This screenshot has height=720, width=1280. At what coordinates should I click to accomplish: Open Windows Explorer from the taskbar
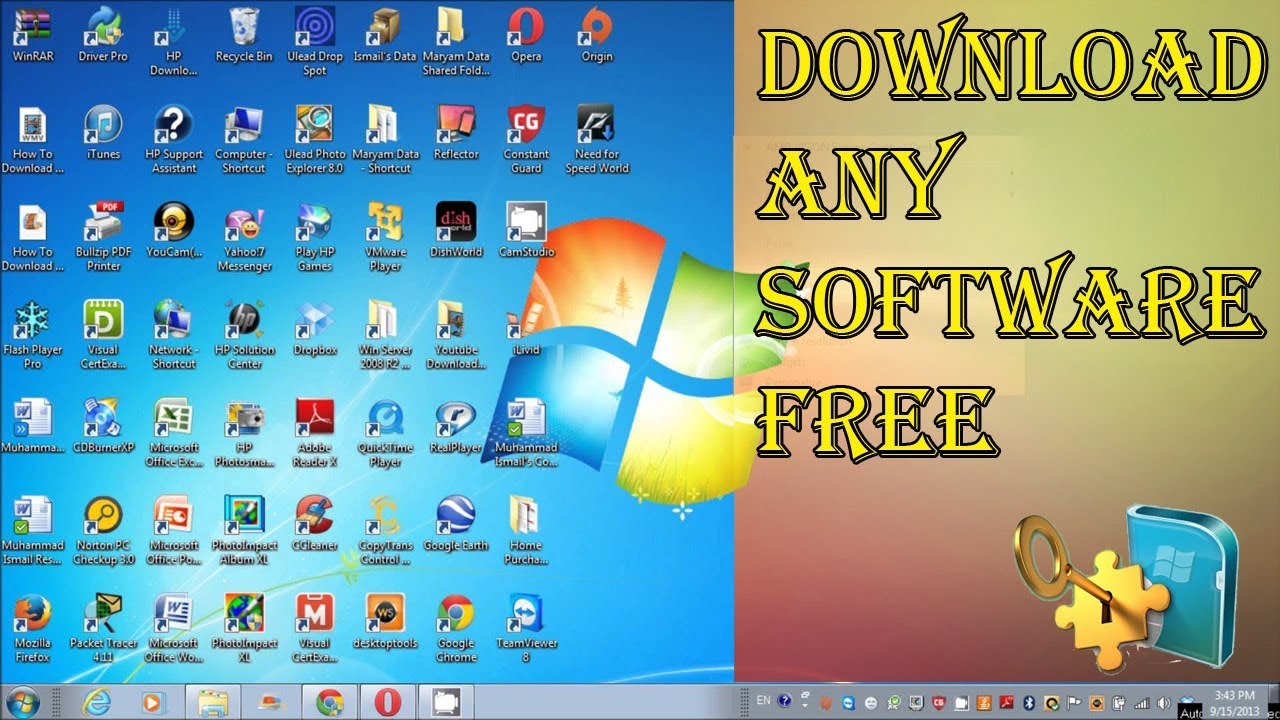coord(212,702)
